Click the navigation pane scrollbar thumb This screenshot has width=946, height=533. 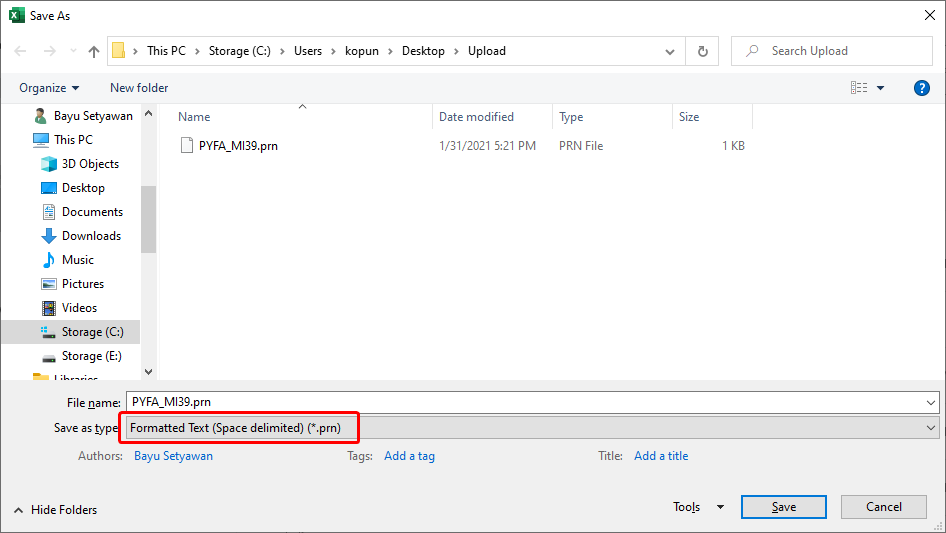148,219
